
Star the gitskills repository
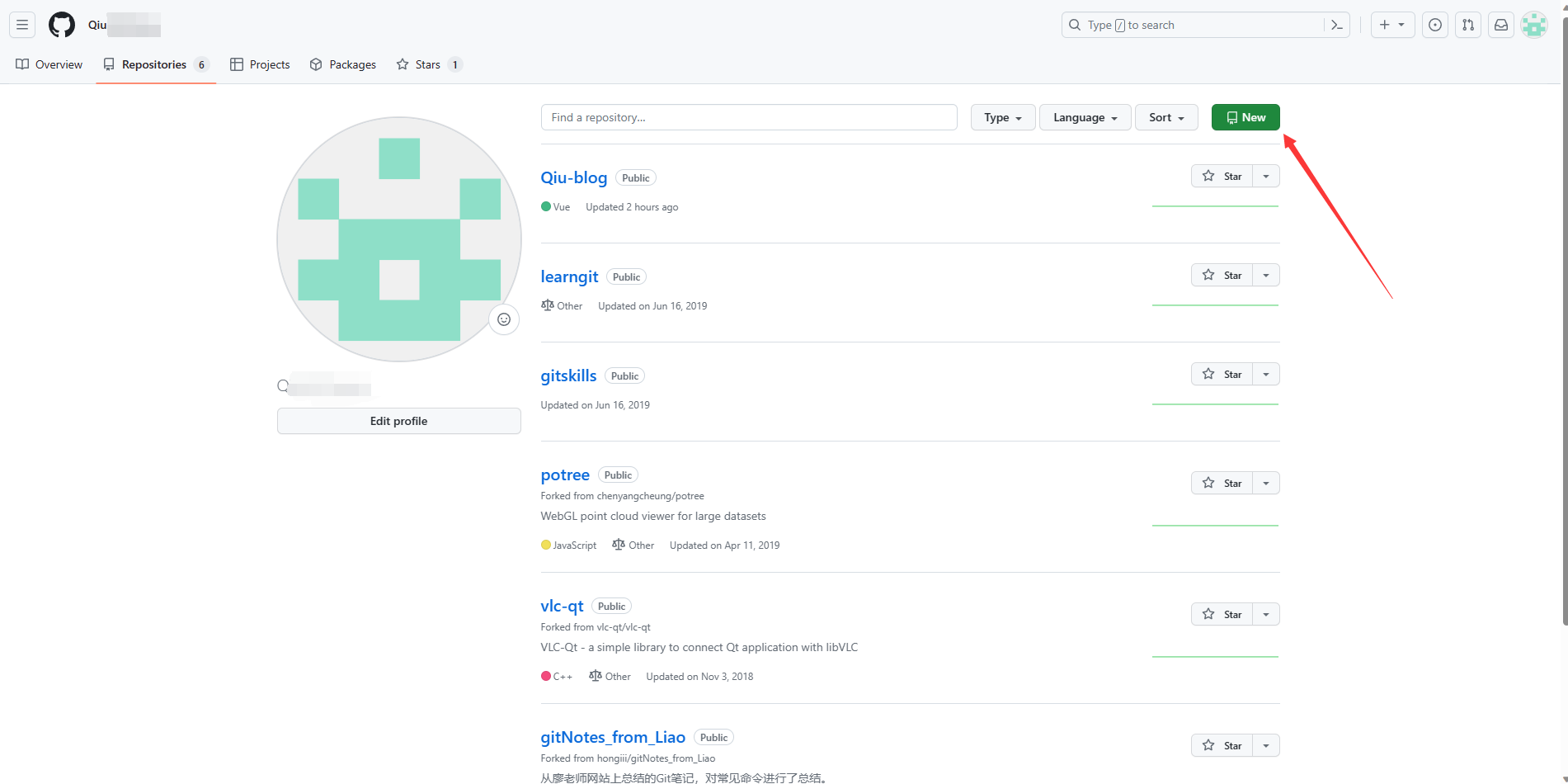pyautogui.click(x=1222, y=374)
